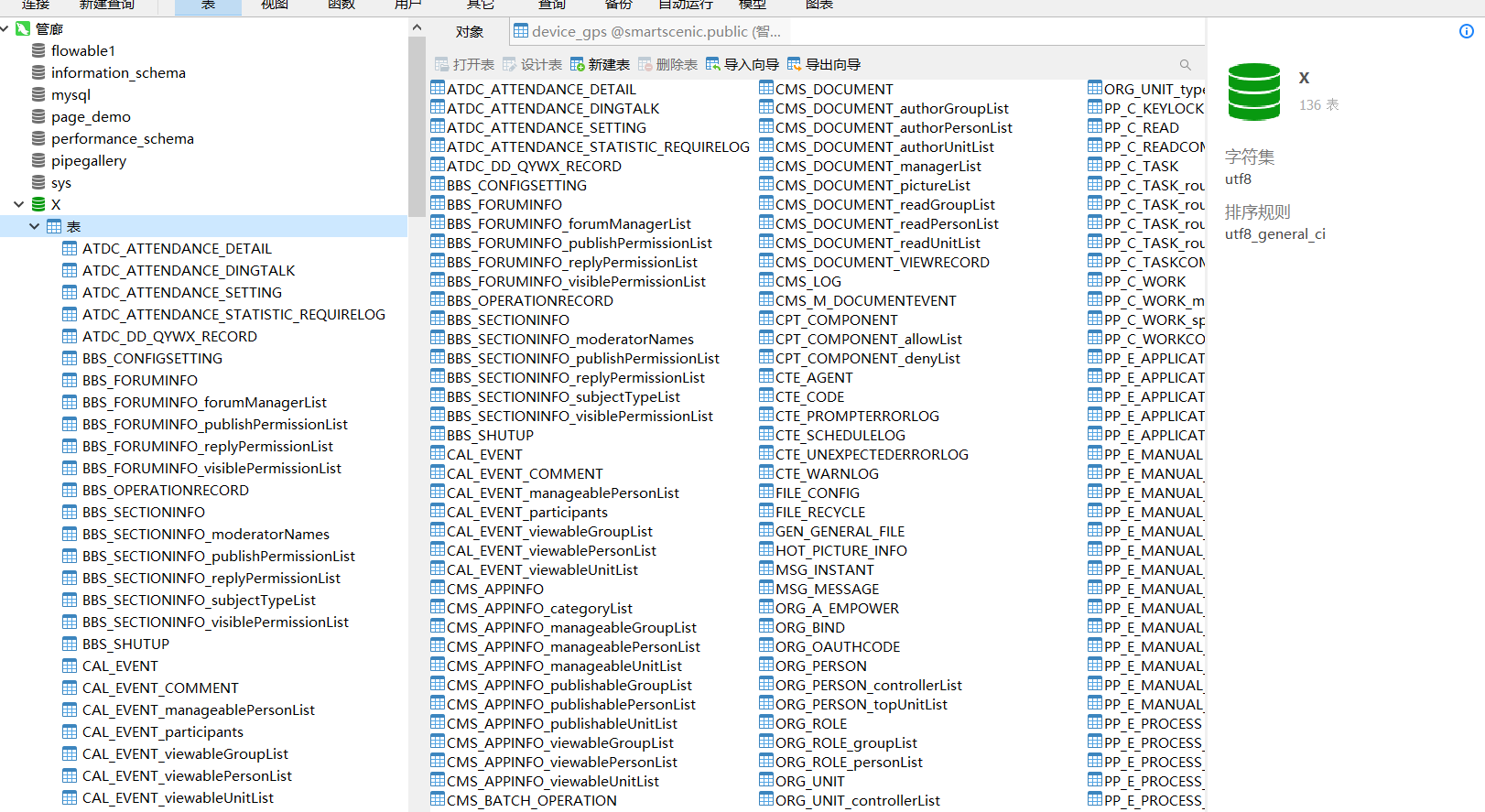The width and height of the screenshot is (1485, 812).
Task: Select the ORG_UNIT table
Action: 810,781
